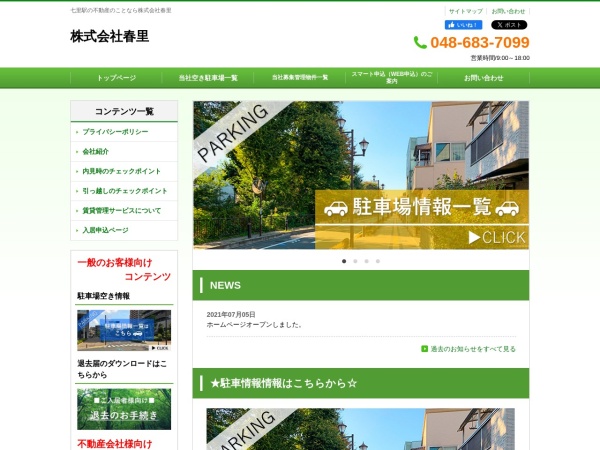Image resolution: width=600 pixels, height=450 pixels.
Task: Select the first slider dot indicator
Action: pyautogui.click(x=344, y=261)
